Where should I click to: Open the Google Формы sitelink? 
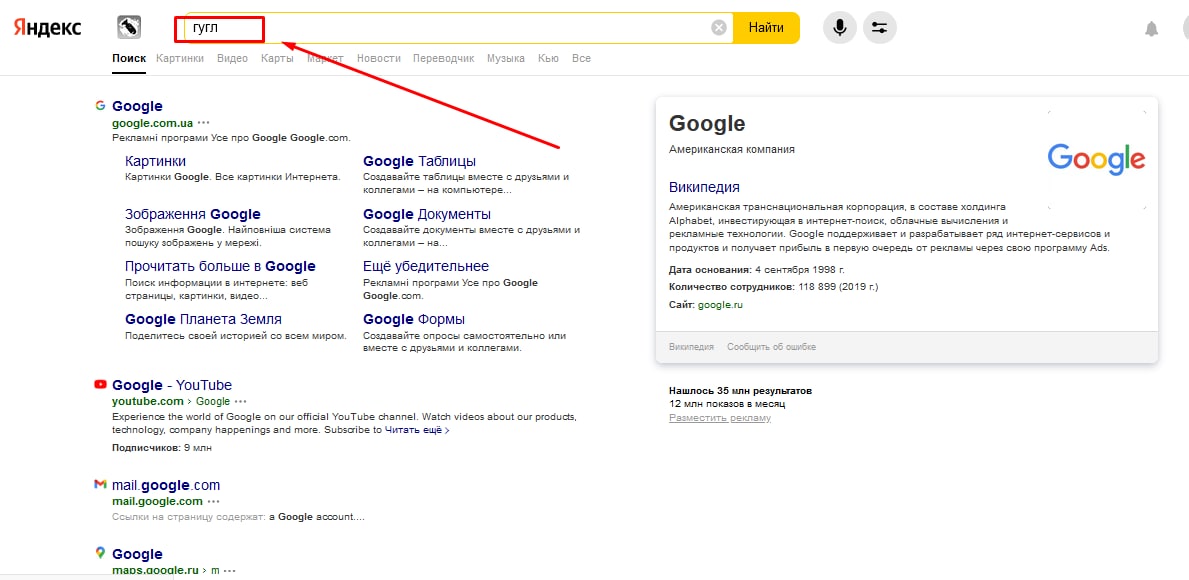coord(414,319)
